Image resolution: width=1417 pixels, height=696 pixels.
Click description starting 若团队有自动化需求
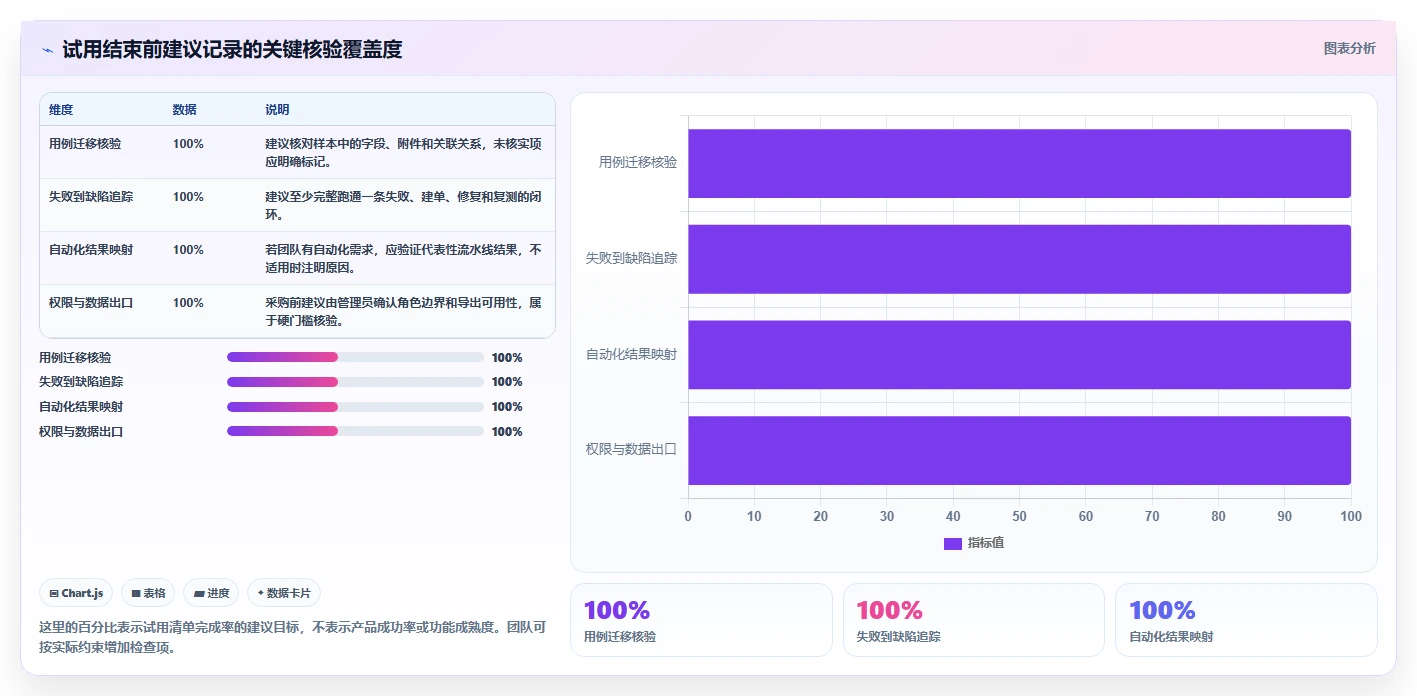pyautogui.click(x=403, y=259)
